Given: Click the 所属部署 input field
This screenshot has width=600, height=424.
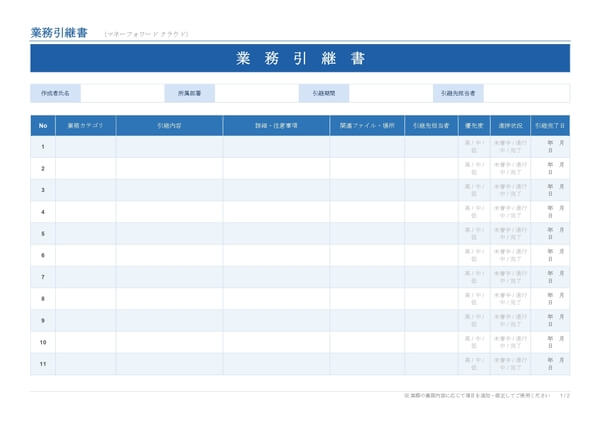Looking at the screenshot, I should click(256, 93).
